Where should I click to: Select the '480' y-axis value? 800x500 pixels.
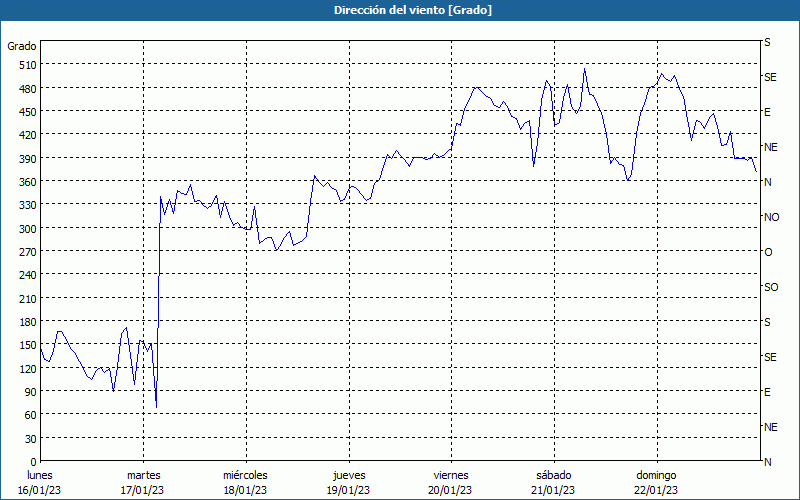pyautogui.click(x=28, y=89)
